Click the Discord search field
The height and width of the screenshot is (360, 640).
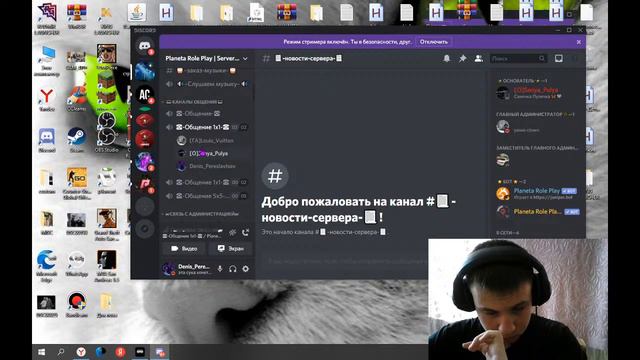pyautogui.click(x=518, y=59)
